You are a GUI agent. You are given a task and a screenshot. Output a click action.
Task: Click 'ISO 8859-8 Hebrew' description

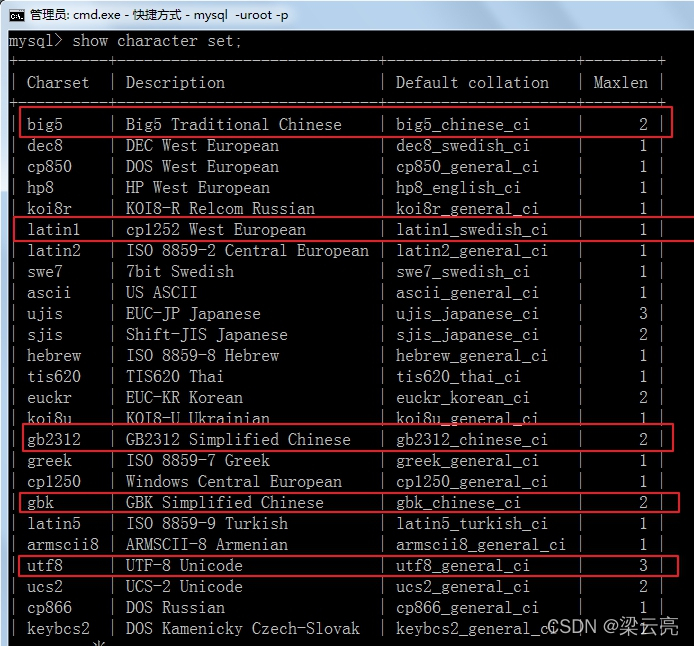click(202, 356)
